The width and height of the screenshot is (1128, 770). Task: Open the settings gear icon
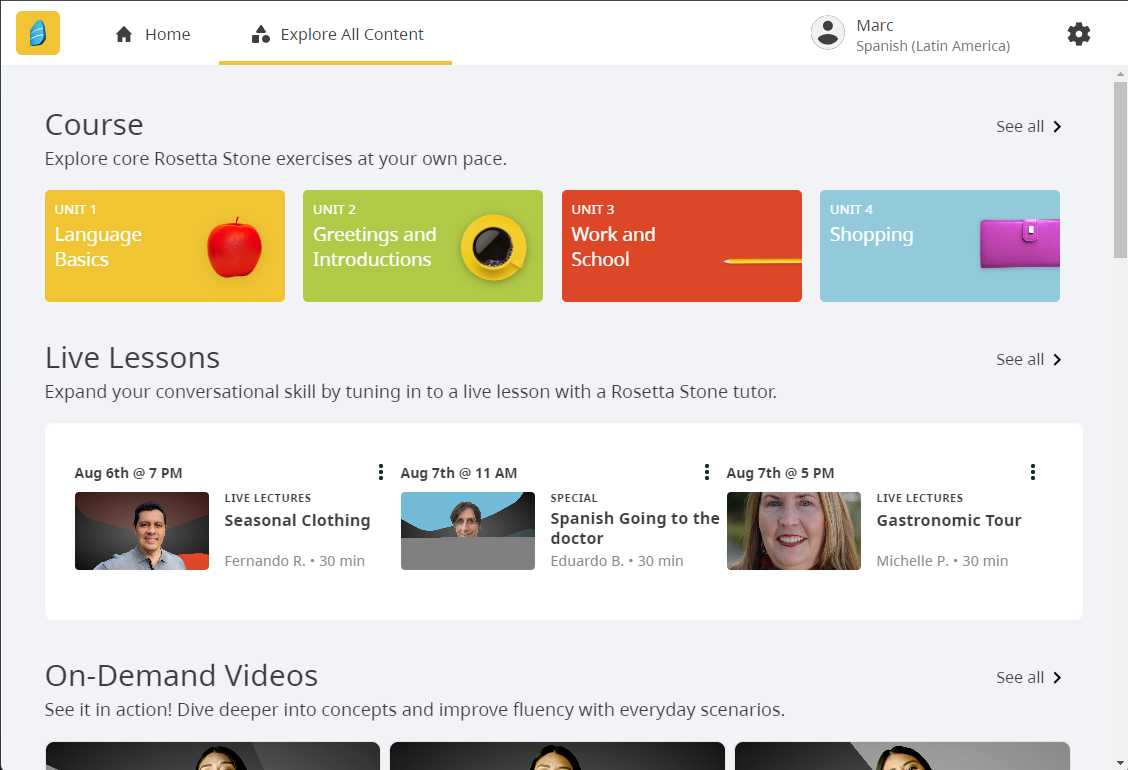click(x=1078, y=34)
